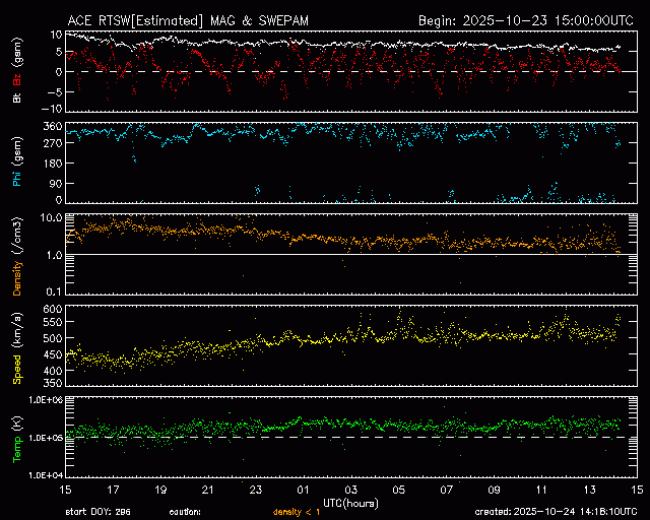This screenshot has width=650, height=520.
Task: Click the UTC(hours) x-axis label
Action: pos(349,500)
